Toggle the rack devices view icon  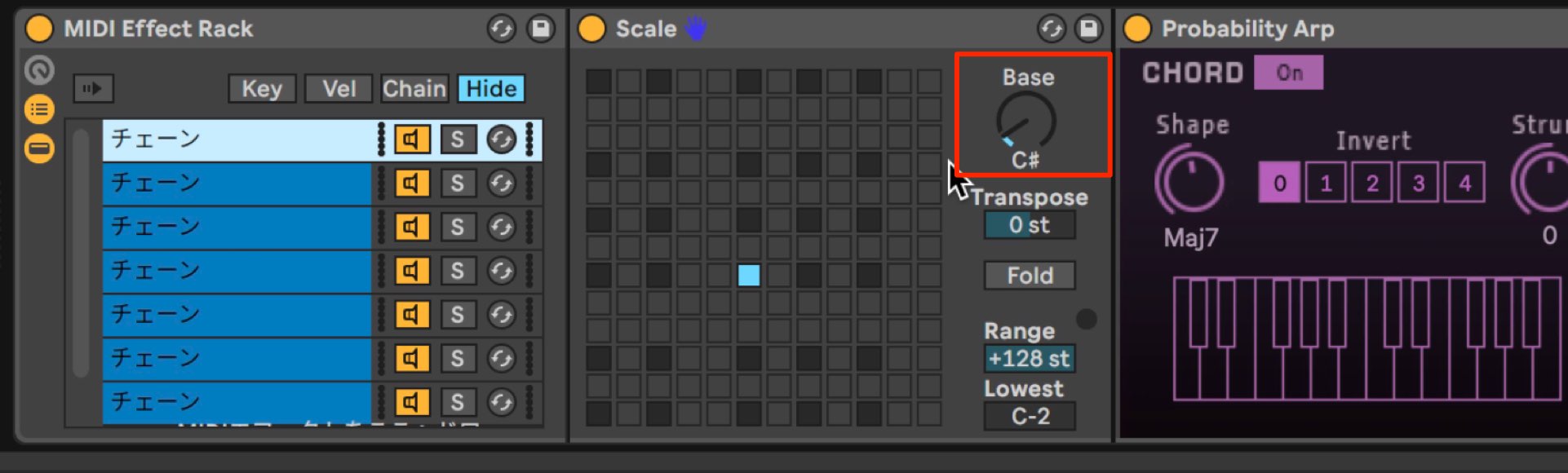click(38, 148)
